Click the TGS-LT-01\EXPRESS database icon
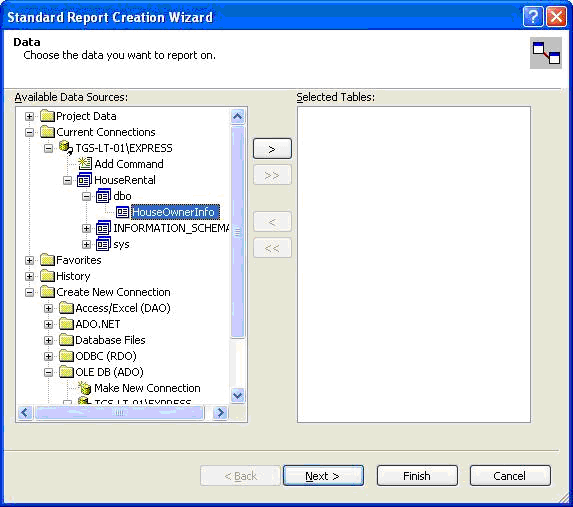573x507 pixels. point(66,147)
